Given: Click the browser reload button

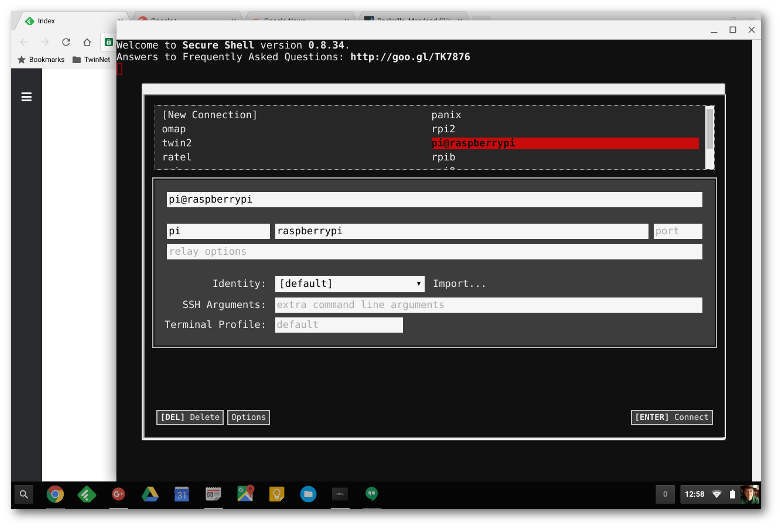Looking at the screenshot, I should click(66, 42).
